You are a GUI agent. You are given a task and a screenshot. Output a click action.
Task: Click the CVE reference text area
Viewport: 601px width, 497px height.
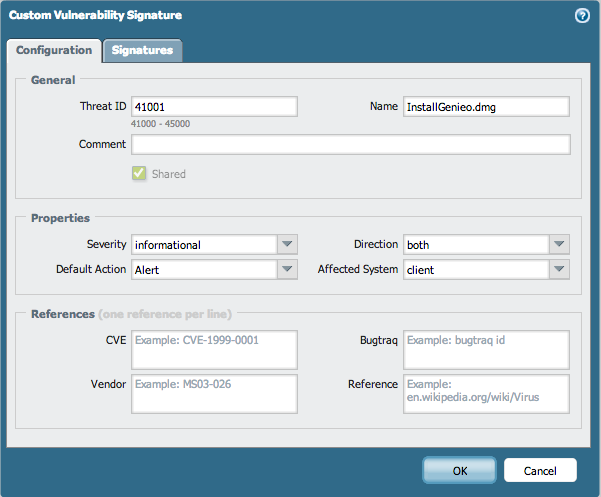click(214, 350)
